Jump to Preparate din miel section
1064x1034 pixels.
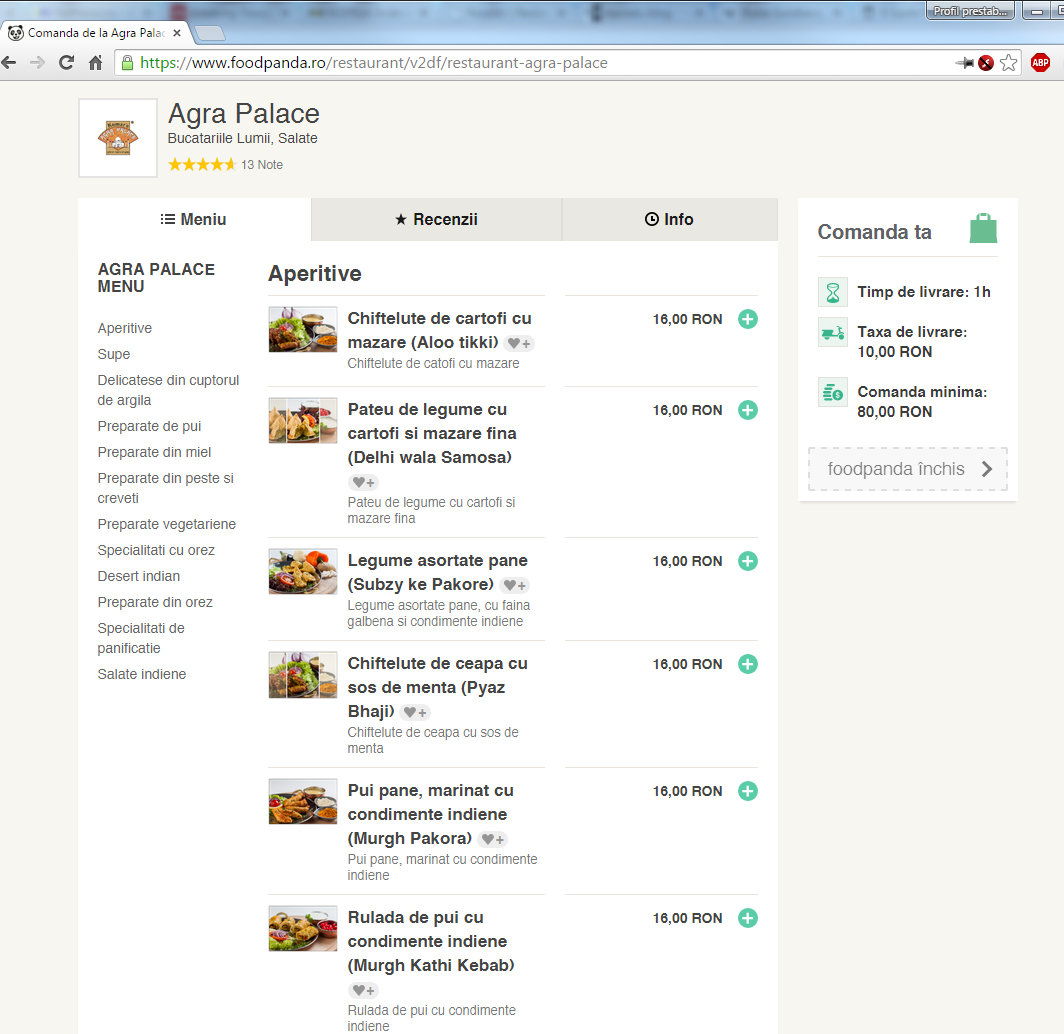click(x=154, y=452)
